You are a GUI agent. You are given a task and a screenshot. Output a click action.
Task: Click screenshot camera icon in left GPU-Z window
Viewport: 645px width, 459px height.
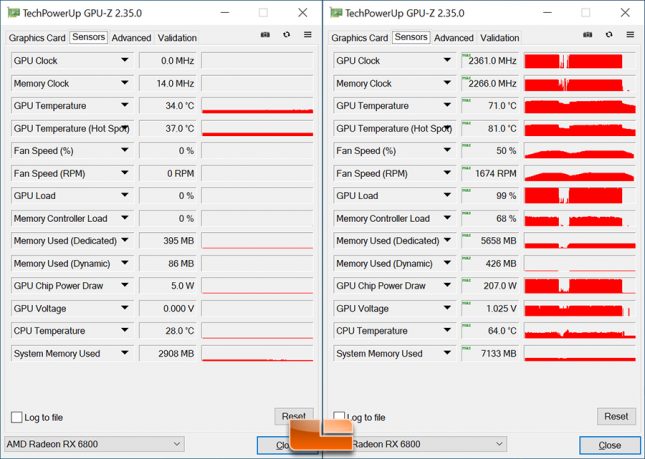[x=265, y=35]
